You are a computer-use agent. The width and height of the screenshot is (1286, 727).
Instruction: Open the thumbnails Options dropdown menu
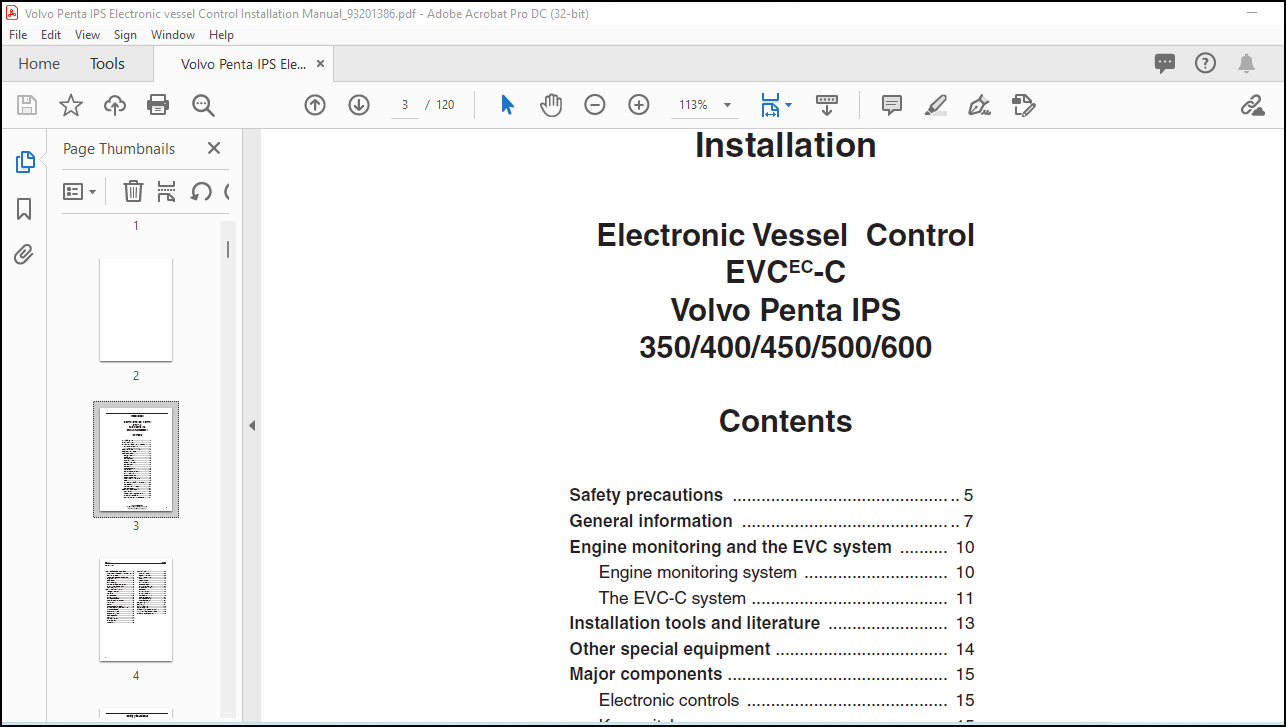[x=80, y=191]
